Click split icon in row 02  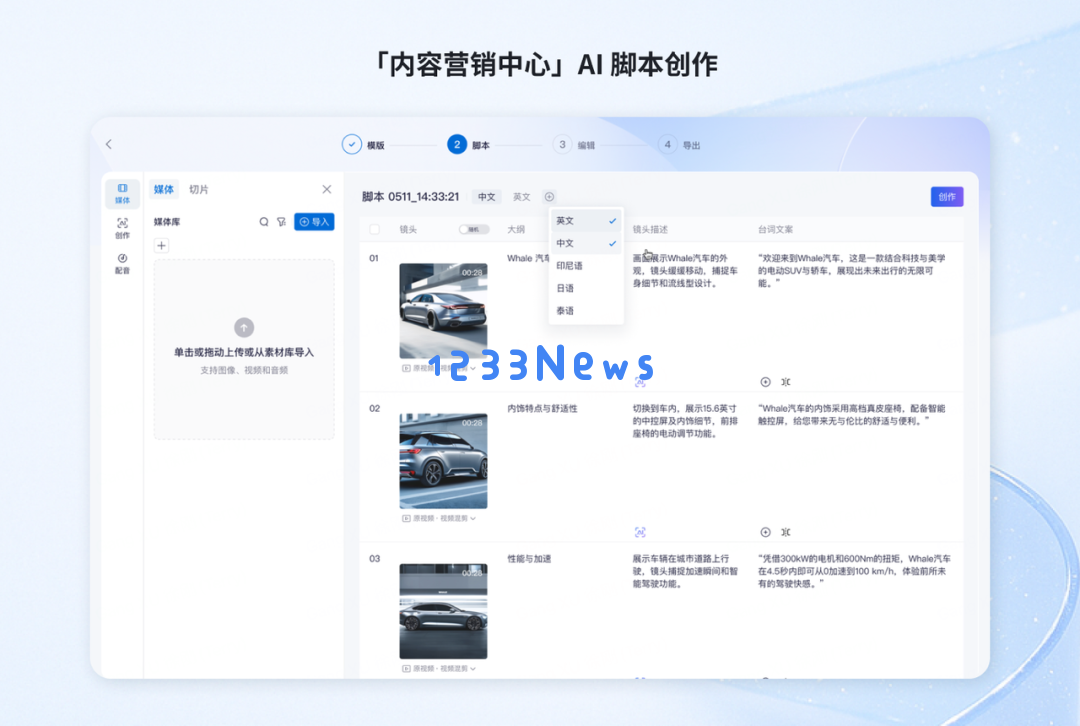click(786, 532)
